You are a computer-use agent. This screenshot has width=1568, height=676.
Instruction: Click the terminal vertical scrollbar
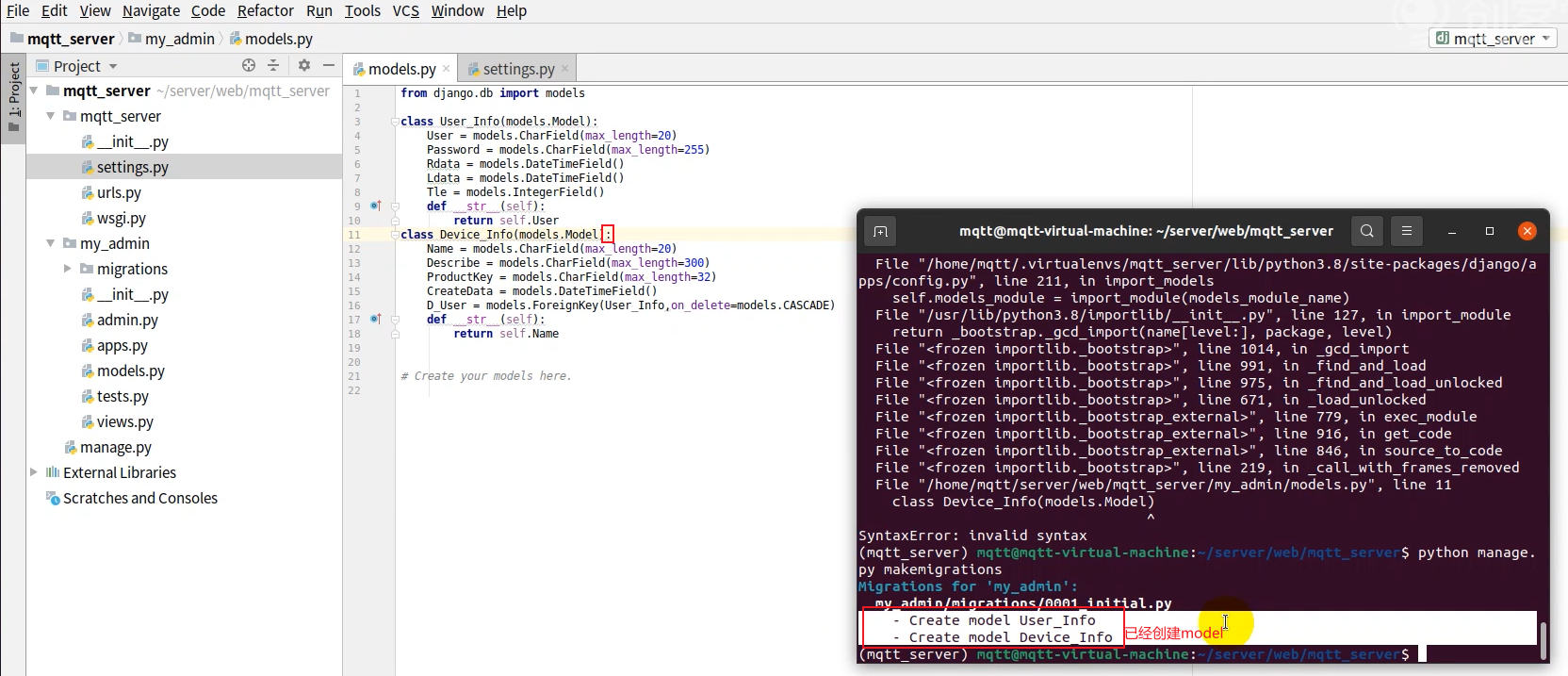(x=1543, y=641)
